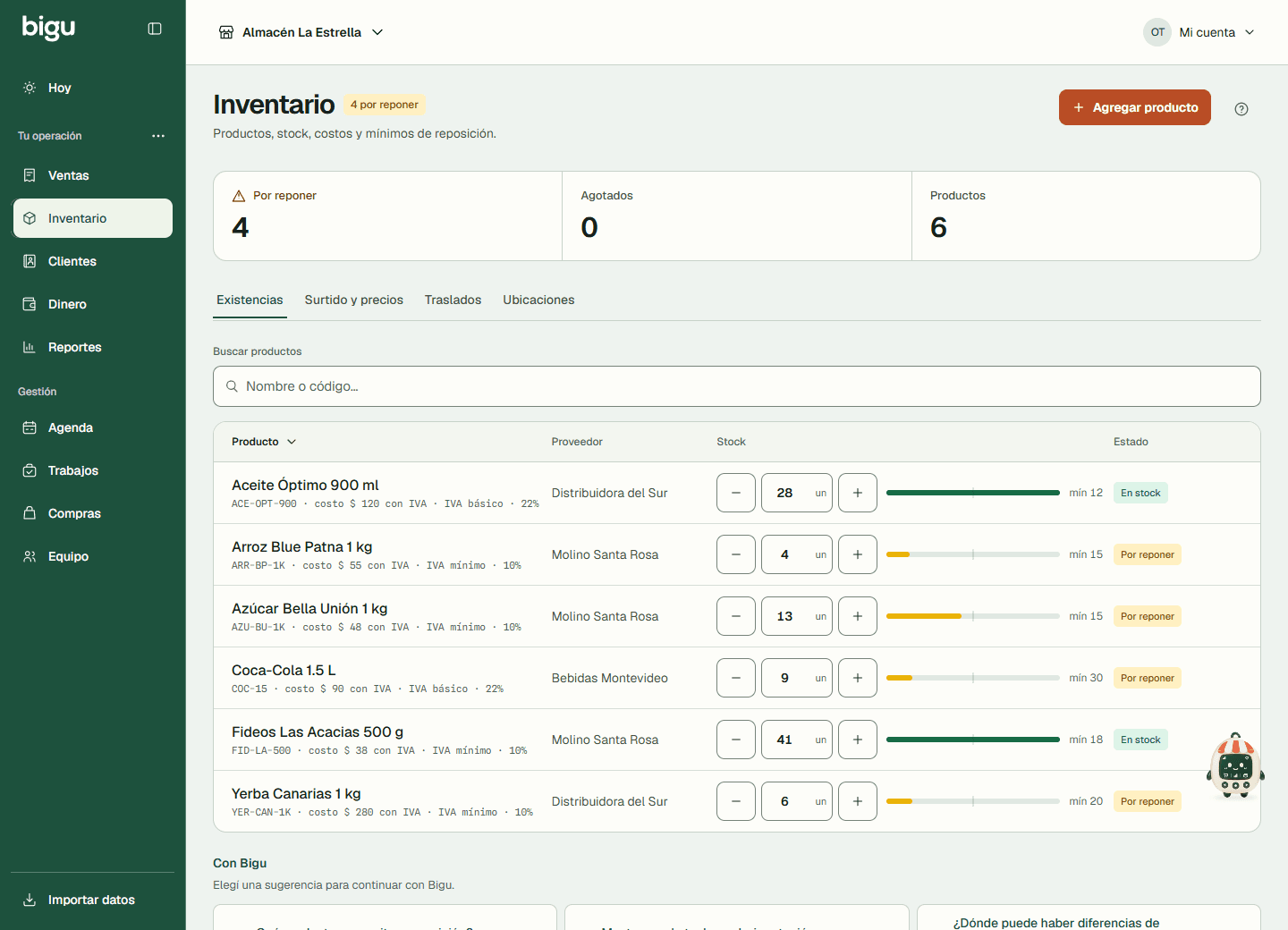Image resolution: width=1288 pixels, height=930 pixels.
Task: Open the Compras section
Action: point(93,513)
